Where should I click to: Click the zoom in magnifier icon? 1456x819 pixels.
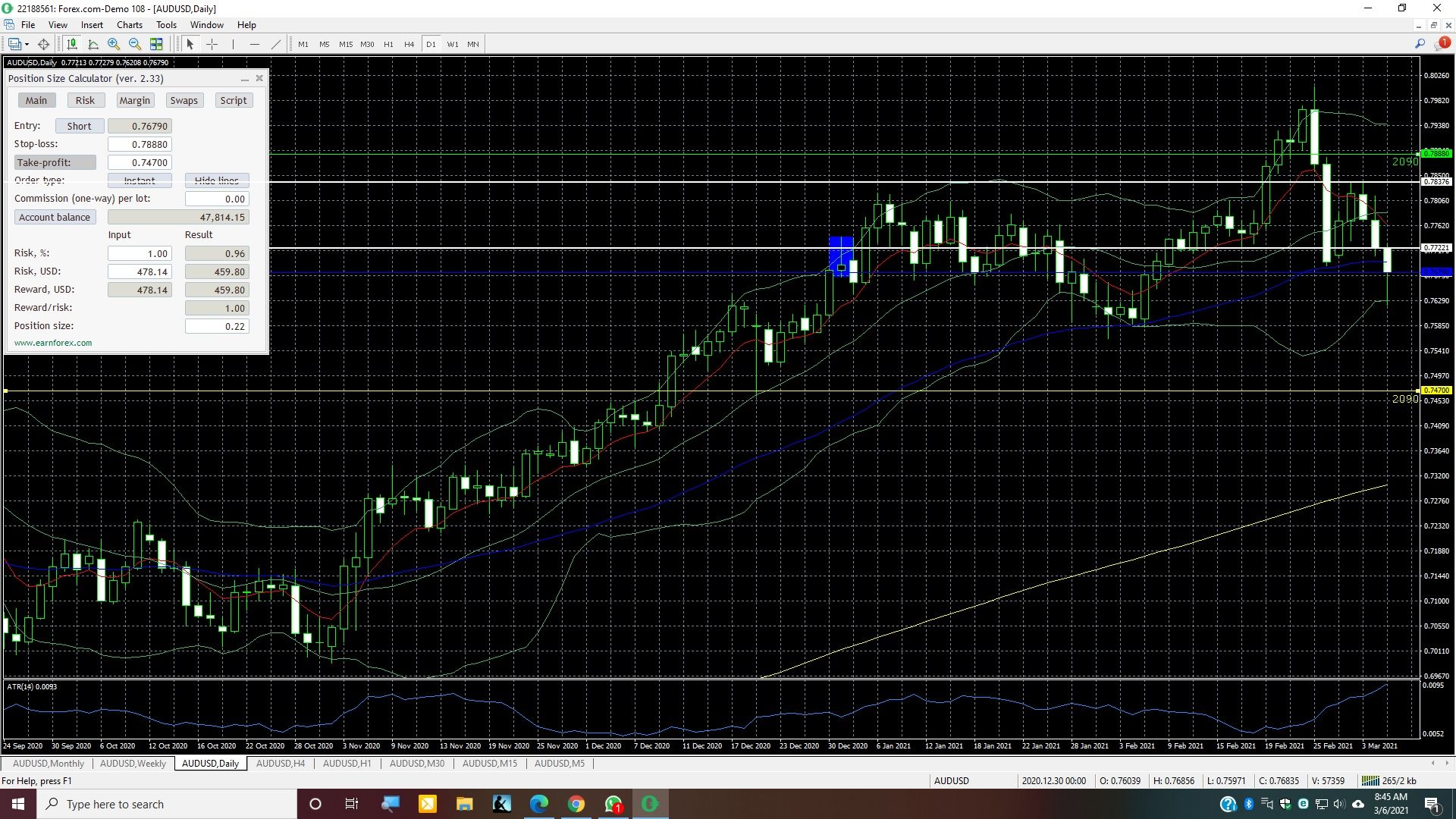coord(114,44)
